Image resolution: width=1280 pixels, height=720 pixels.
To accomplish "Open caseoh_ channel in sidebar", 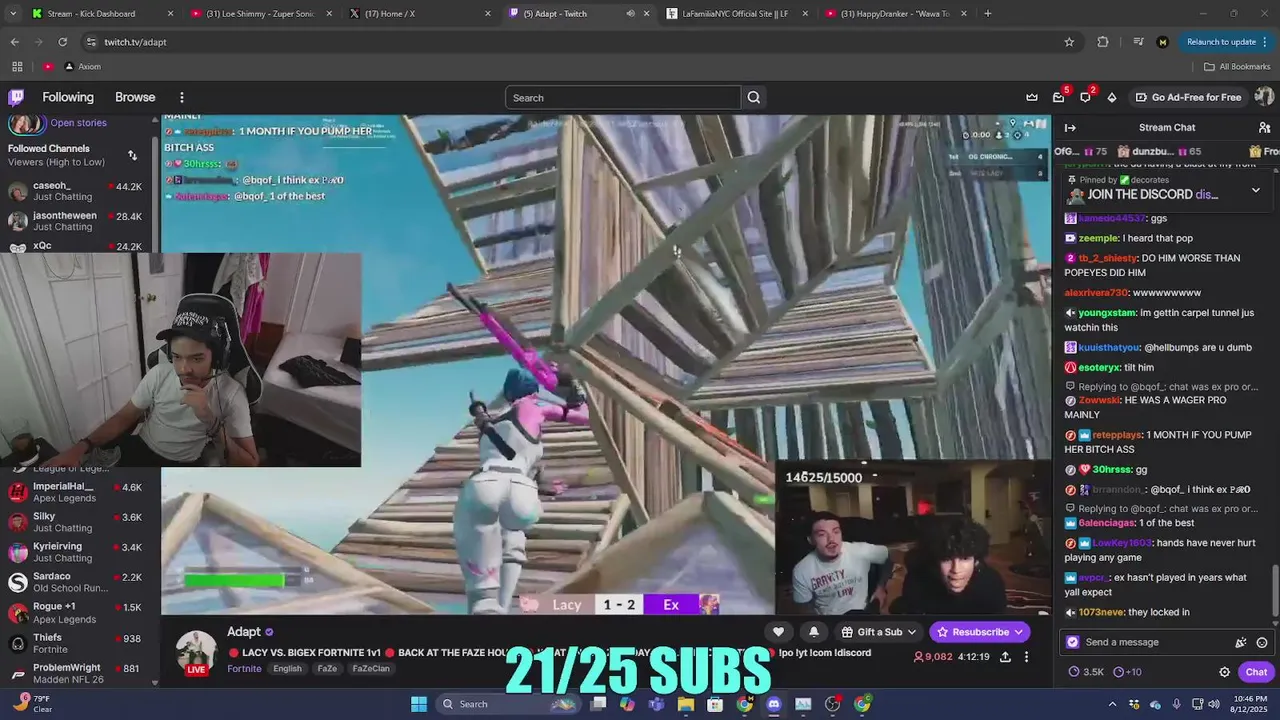I will click(78, 191).
